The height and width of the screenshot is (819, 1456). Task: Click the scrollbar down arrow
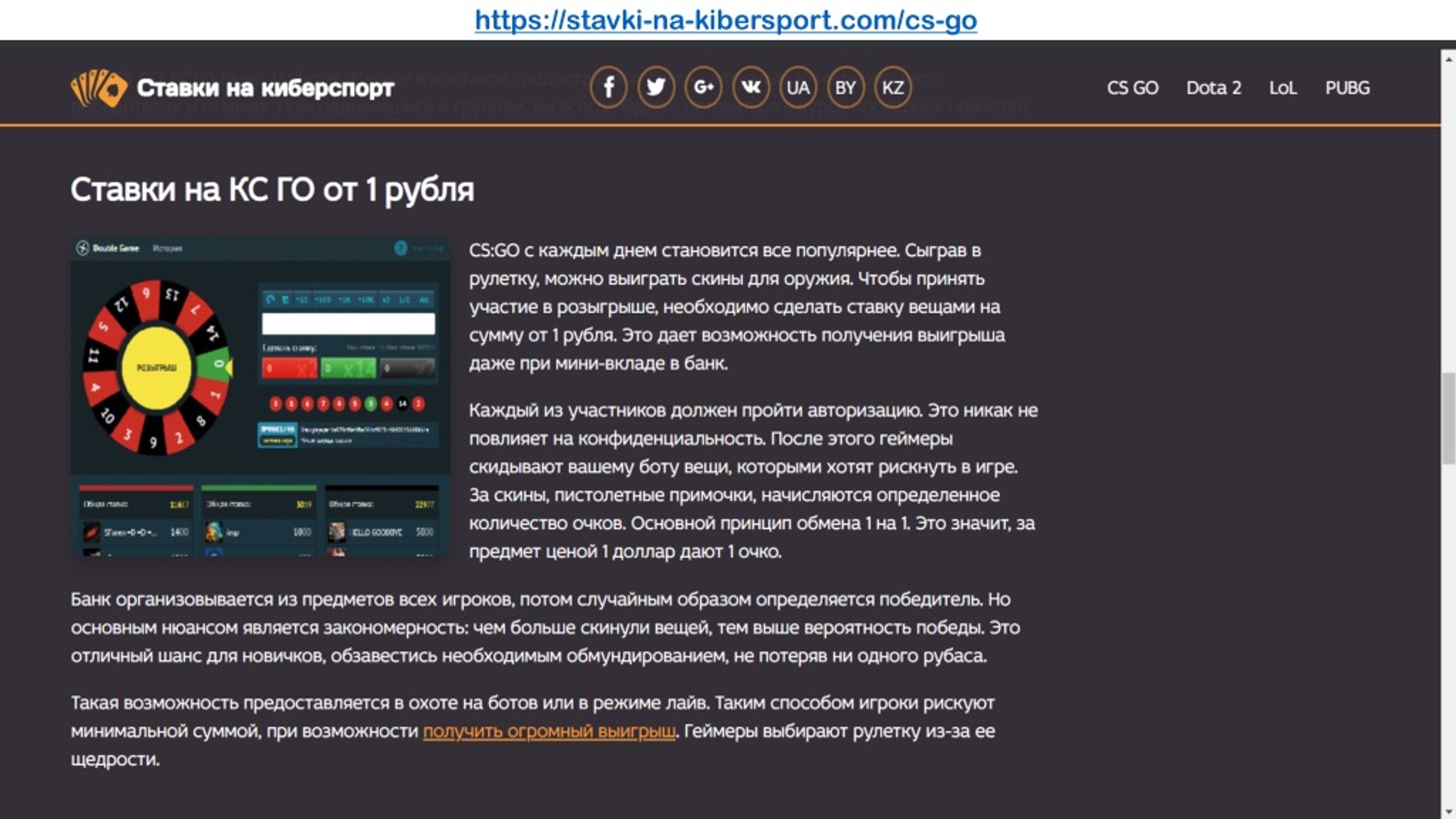1448,811
